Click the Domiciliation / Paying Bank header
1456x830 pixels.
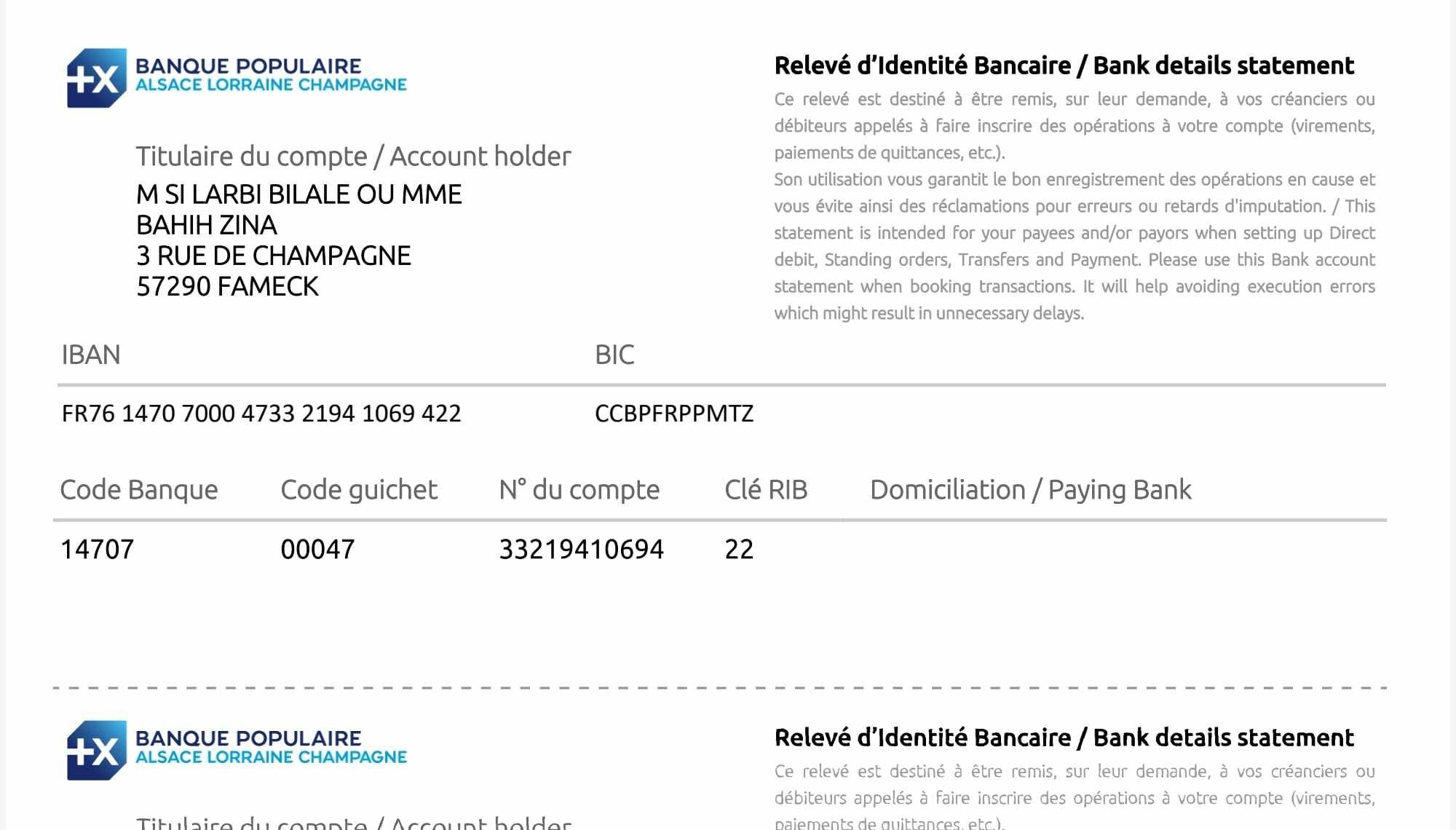click(1030, 490)
